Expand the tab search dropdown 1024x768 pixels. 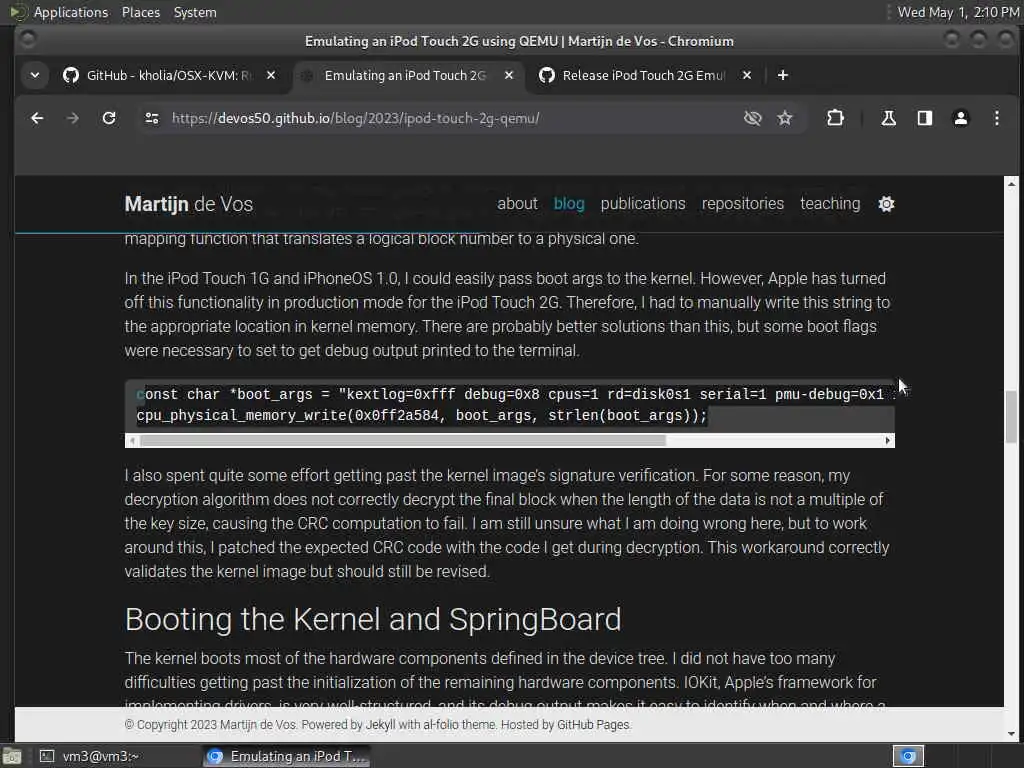[35, 75]
